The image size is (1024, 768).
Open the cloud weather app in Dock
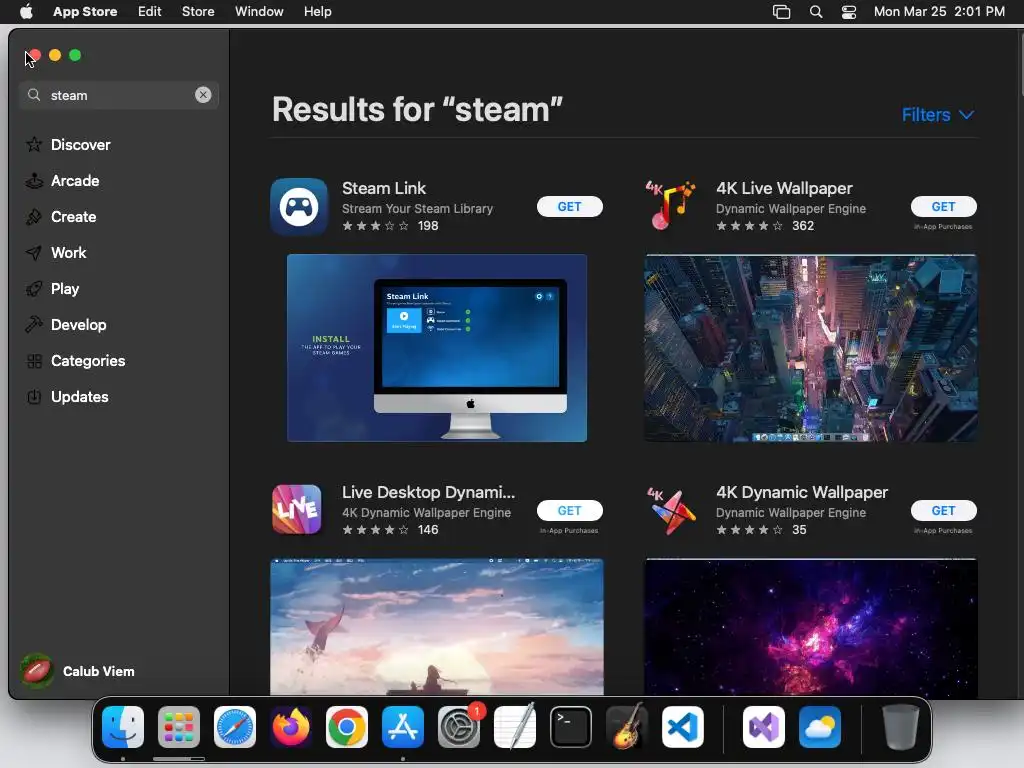(x=820, y=726)
